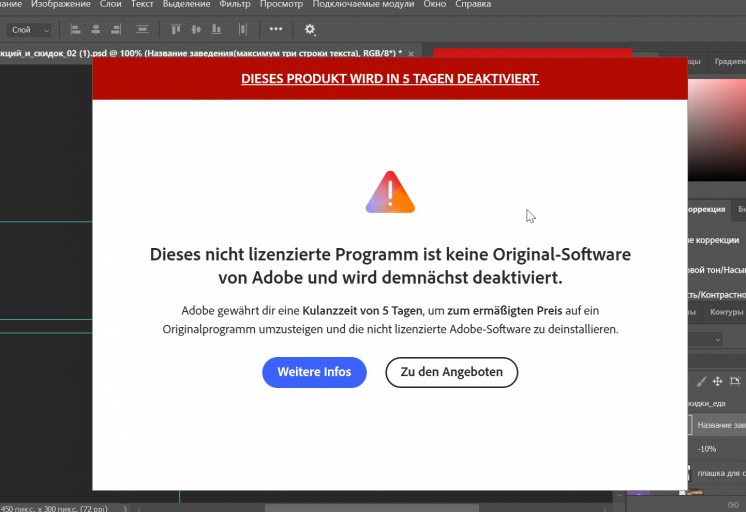Open the Окно menu

click(x=434, y=4)
